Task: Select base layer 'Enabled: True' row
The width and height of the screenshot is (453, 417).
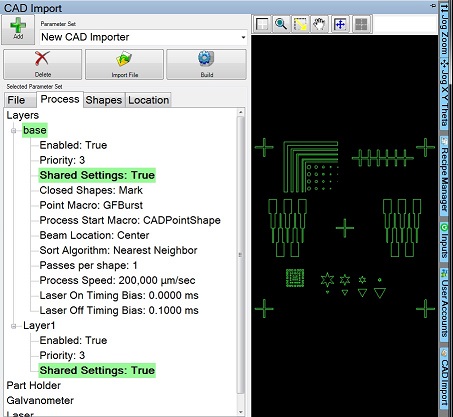Action: (x=73, y=145)
